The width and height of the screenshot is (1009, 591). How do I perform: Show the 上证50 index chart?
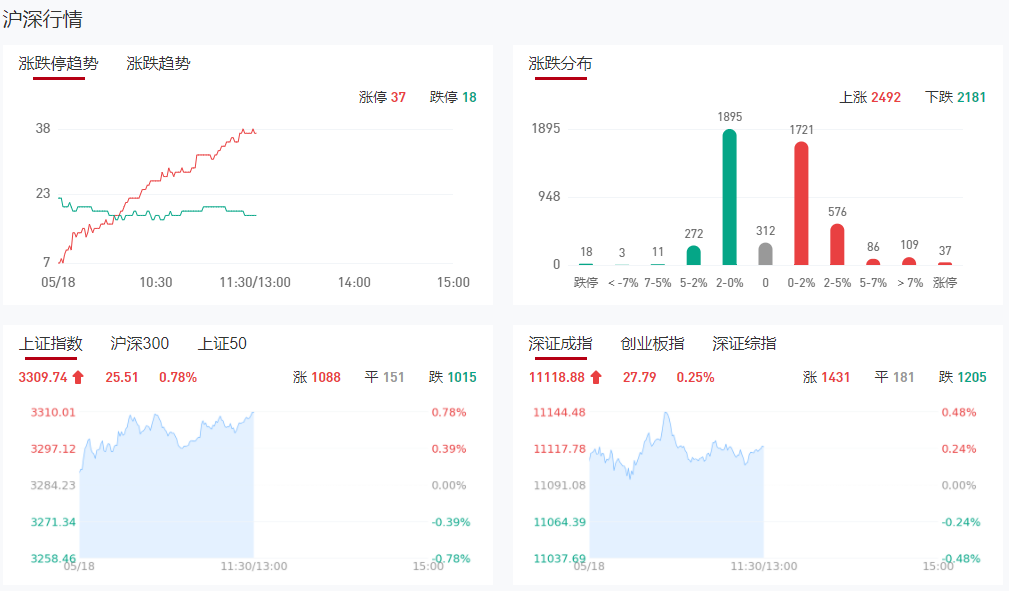[x=222, y=343]
